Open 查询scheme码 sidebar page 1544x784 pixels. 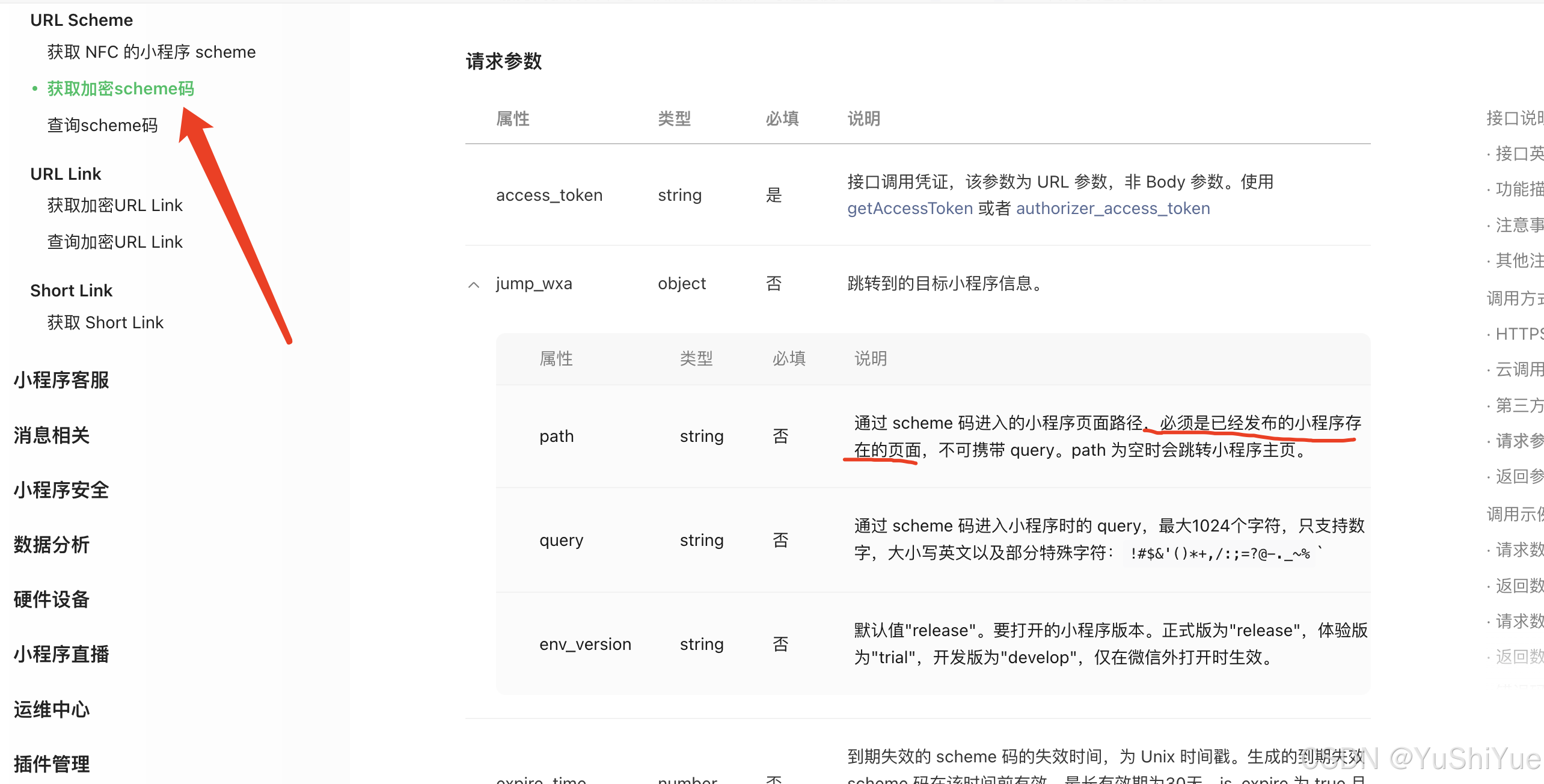(x=102, y=125)
